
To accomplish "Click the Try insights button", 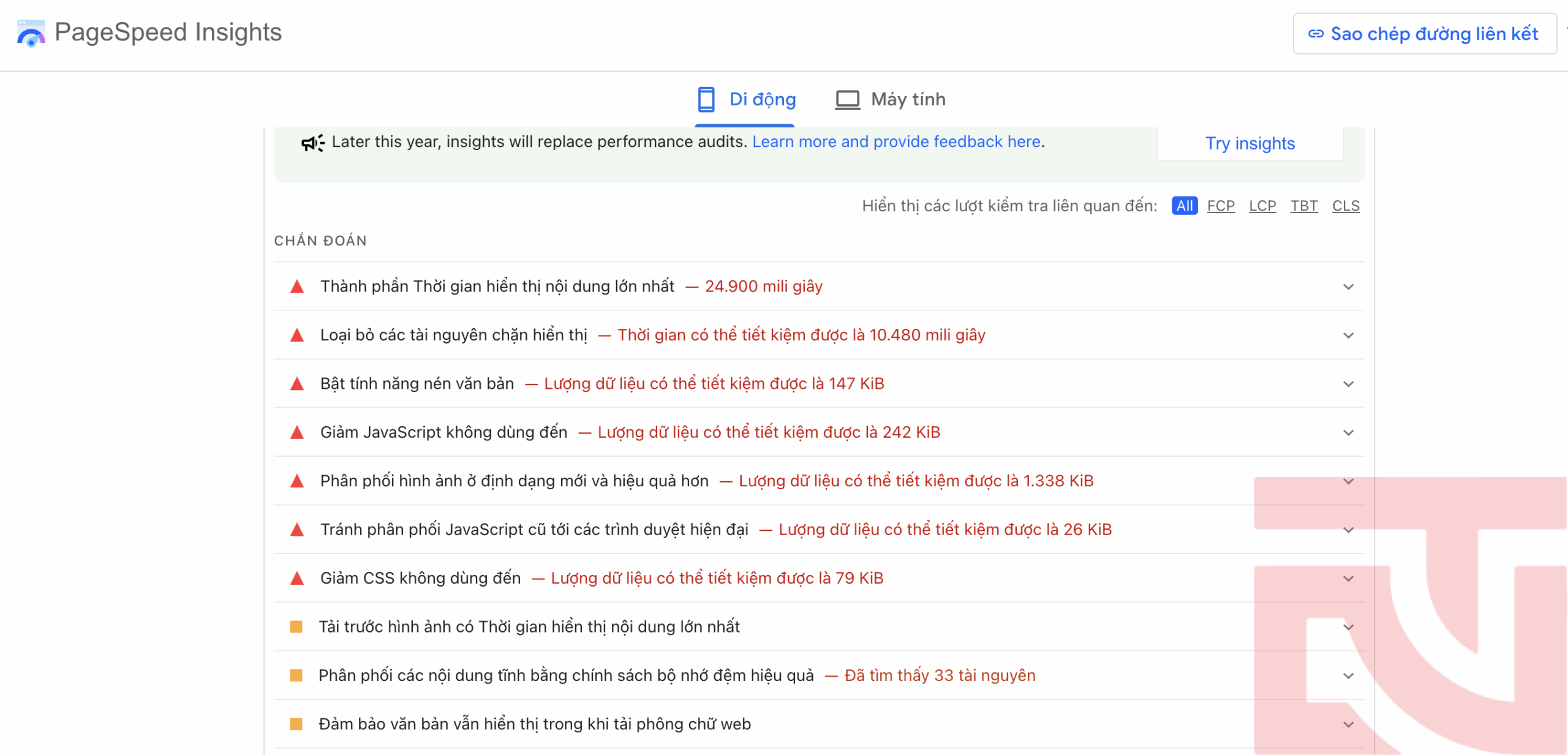I will 1250,143.
